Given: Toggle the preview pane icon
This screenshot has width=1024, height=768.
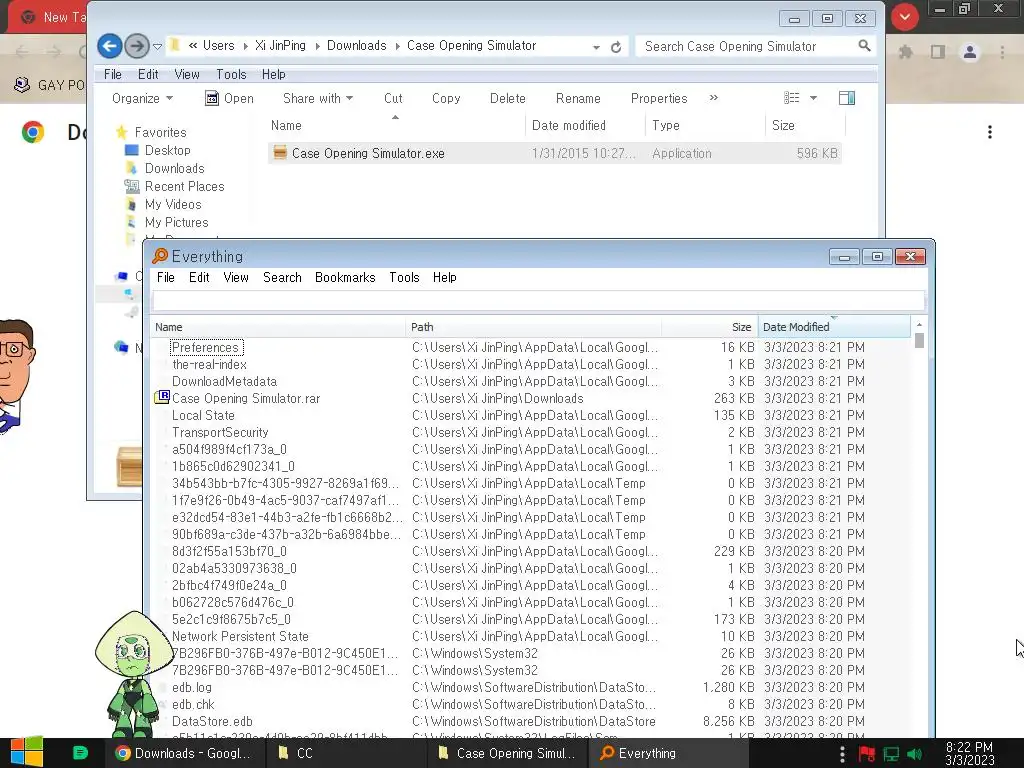Looking at the screenshot, I should pyautogui.click(x=847, y=98).
